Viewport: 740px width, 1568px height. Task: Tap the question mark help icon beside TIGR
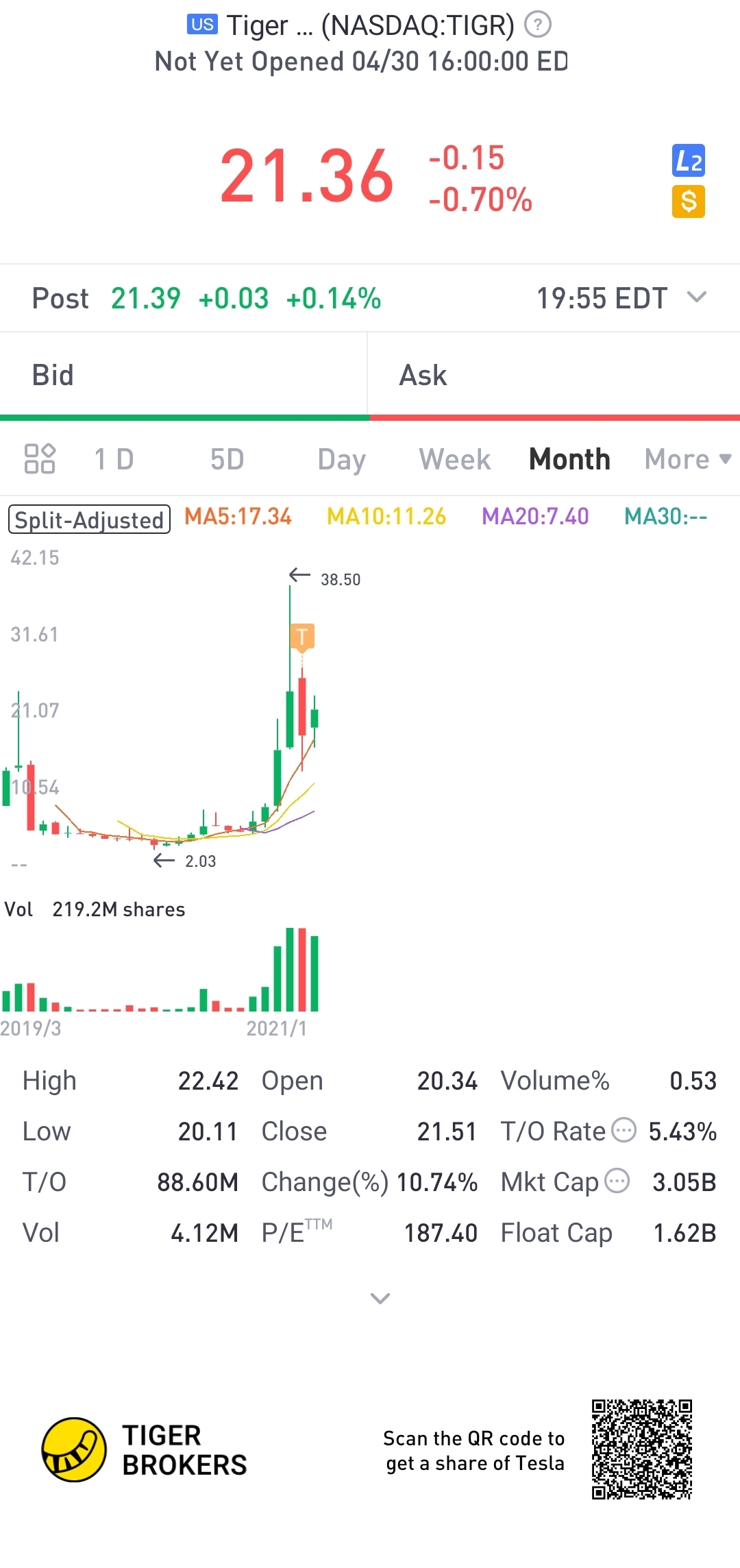(538, 25)
